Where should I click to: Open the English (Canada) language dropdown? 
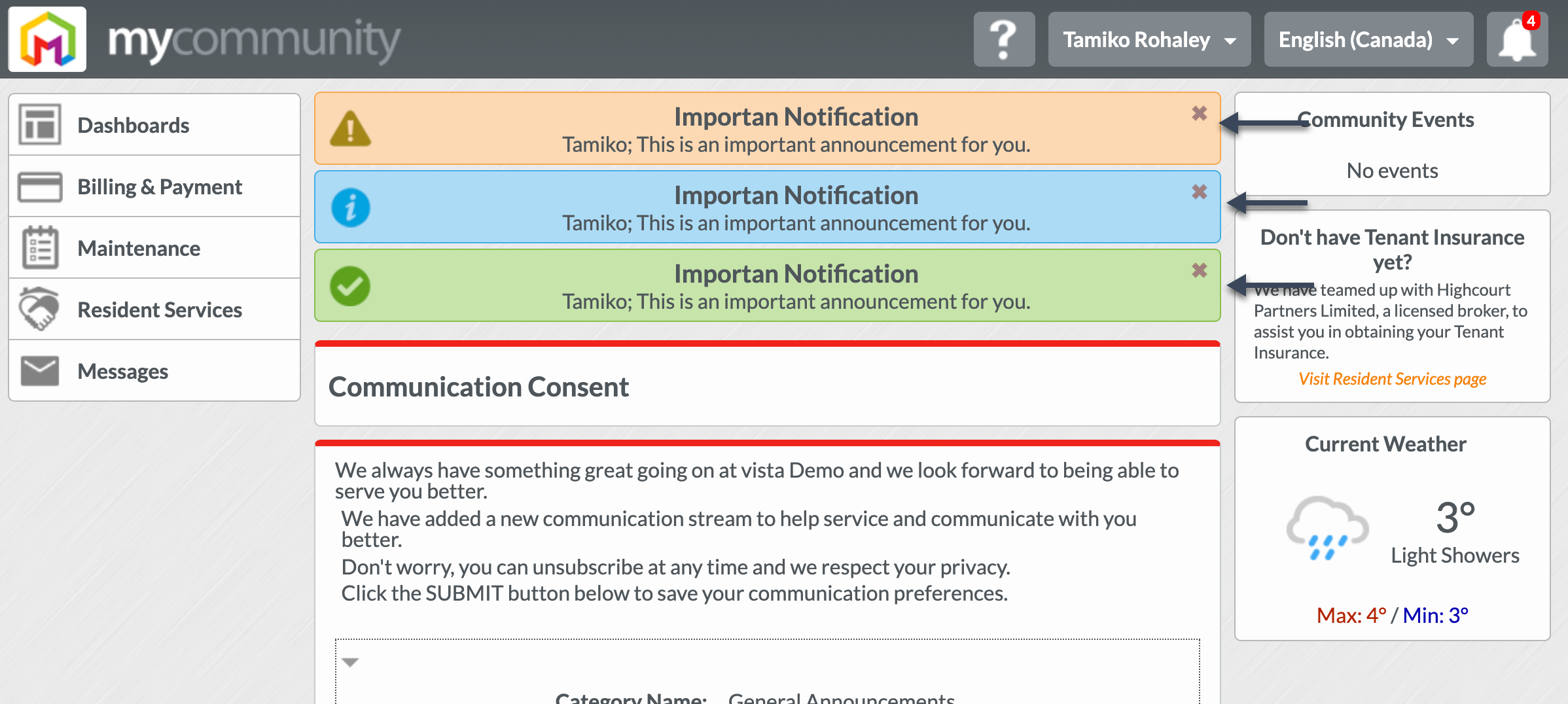tap(1368, 40)
